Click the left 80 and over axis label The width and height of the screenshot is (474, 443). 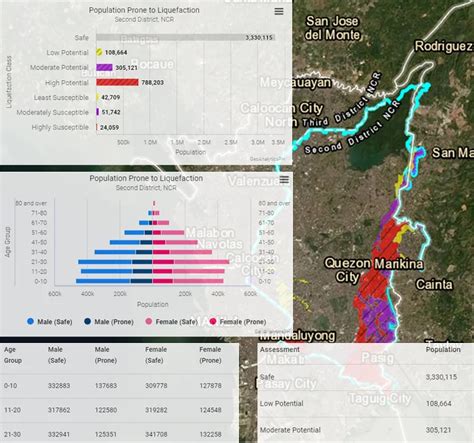point(31,203)
